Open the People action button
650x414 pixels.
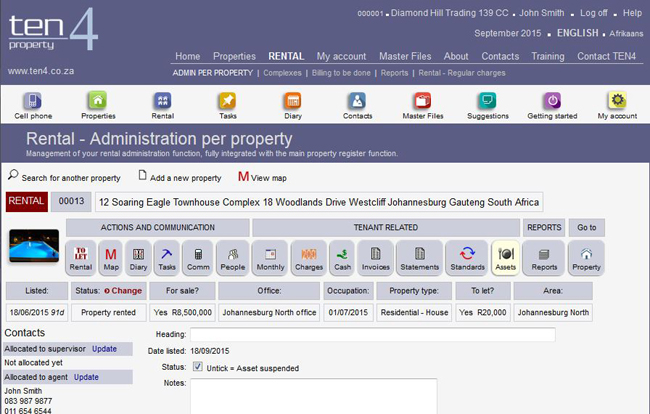point(233,258)
